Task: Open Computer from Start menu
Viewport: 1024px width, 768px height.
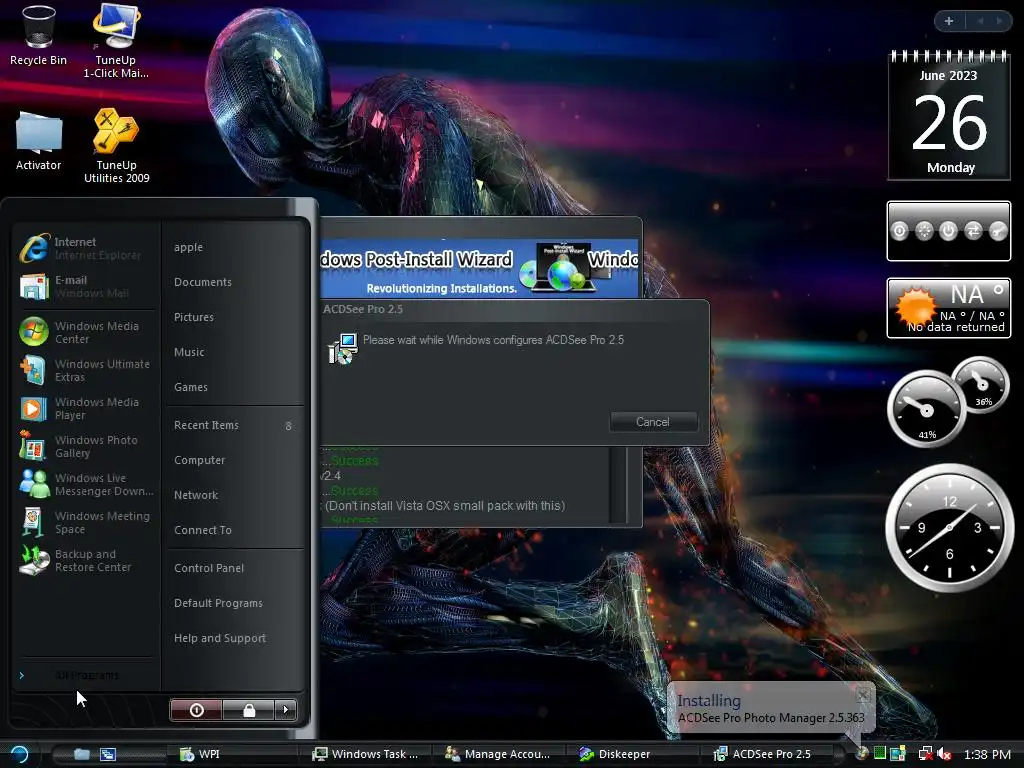Action: pyautogui.click(x=234, y=460)
